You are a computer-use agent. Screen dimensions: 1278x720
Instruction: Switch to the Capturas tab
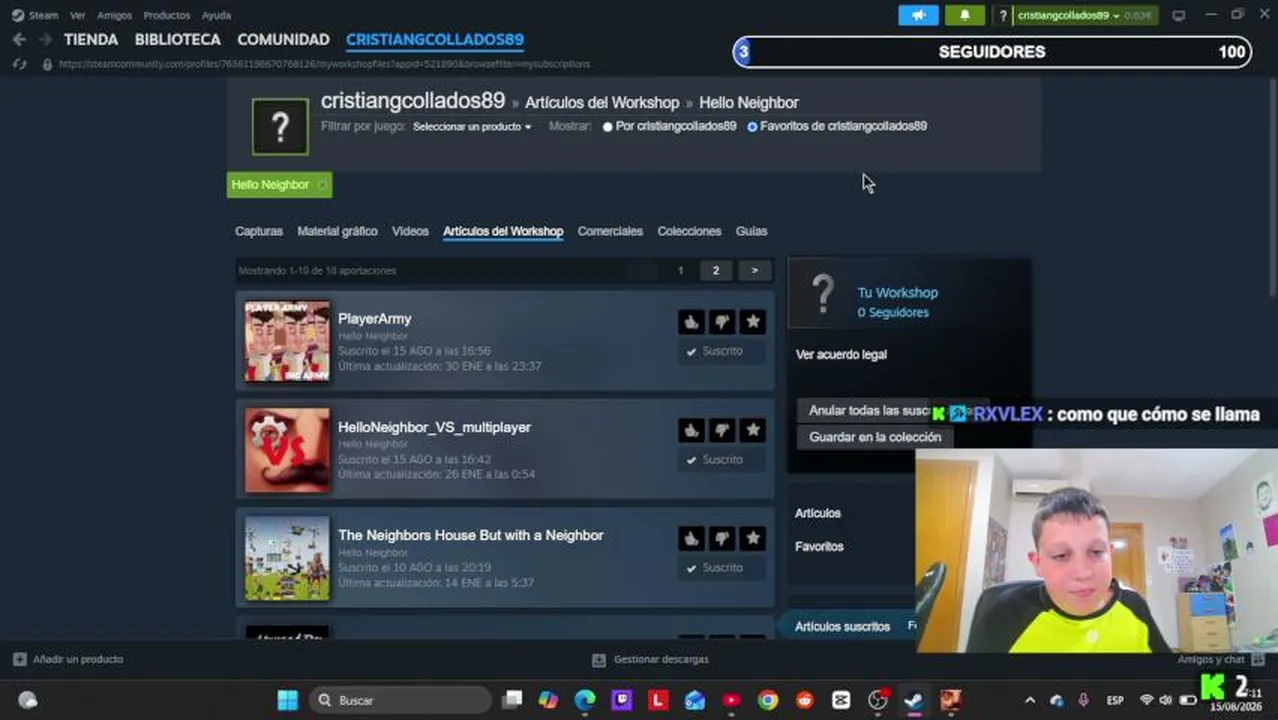[259, 231]
